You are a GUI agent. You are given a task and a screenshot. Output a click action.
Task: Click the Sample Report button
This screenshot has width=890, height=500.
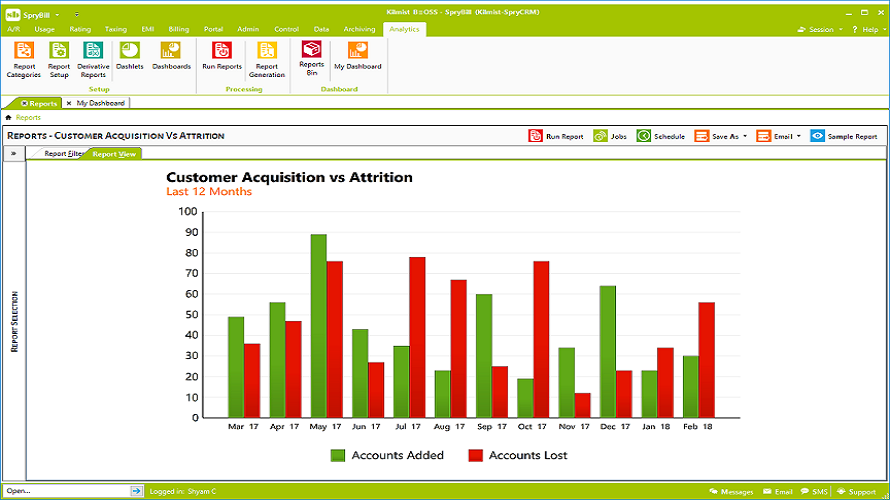click(x=844, y=136)
